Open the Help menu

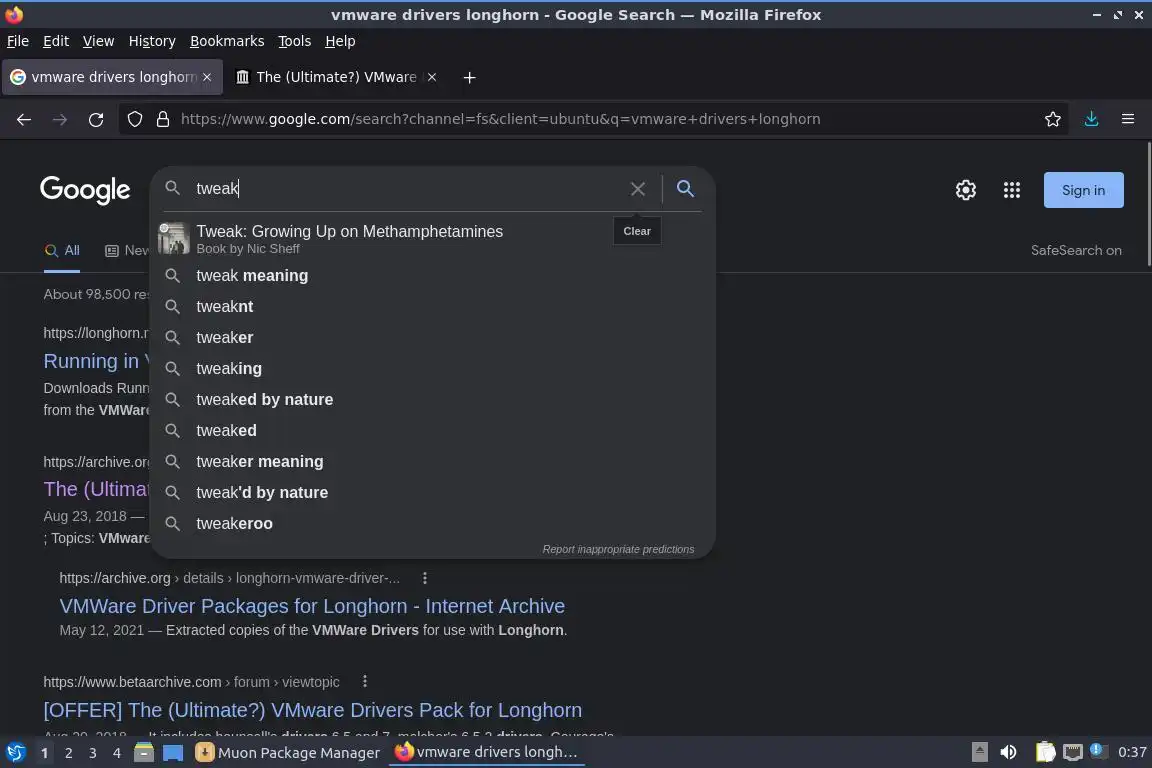340,41
